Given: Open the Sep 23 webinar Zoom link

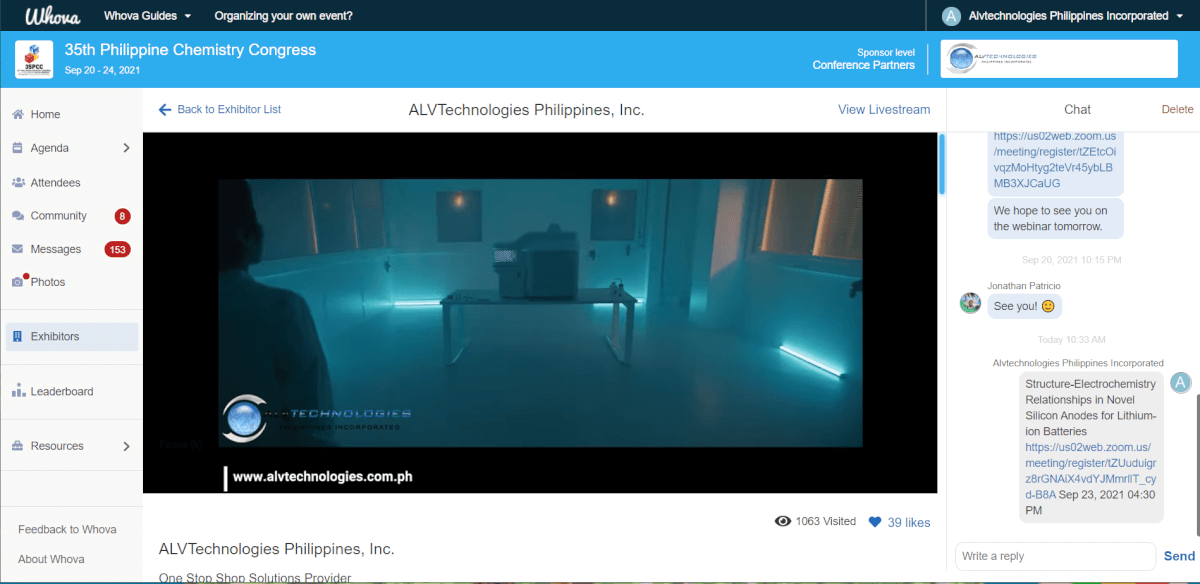Looking at the screenshot, I should (1088, 470).
